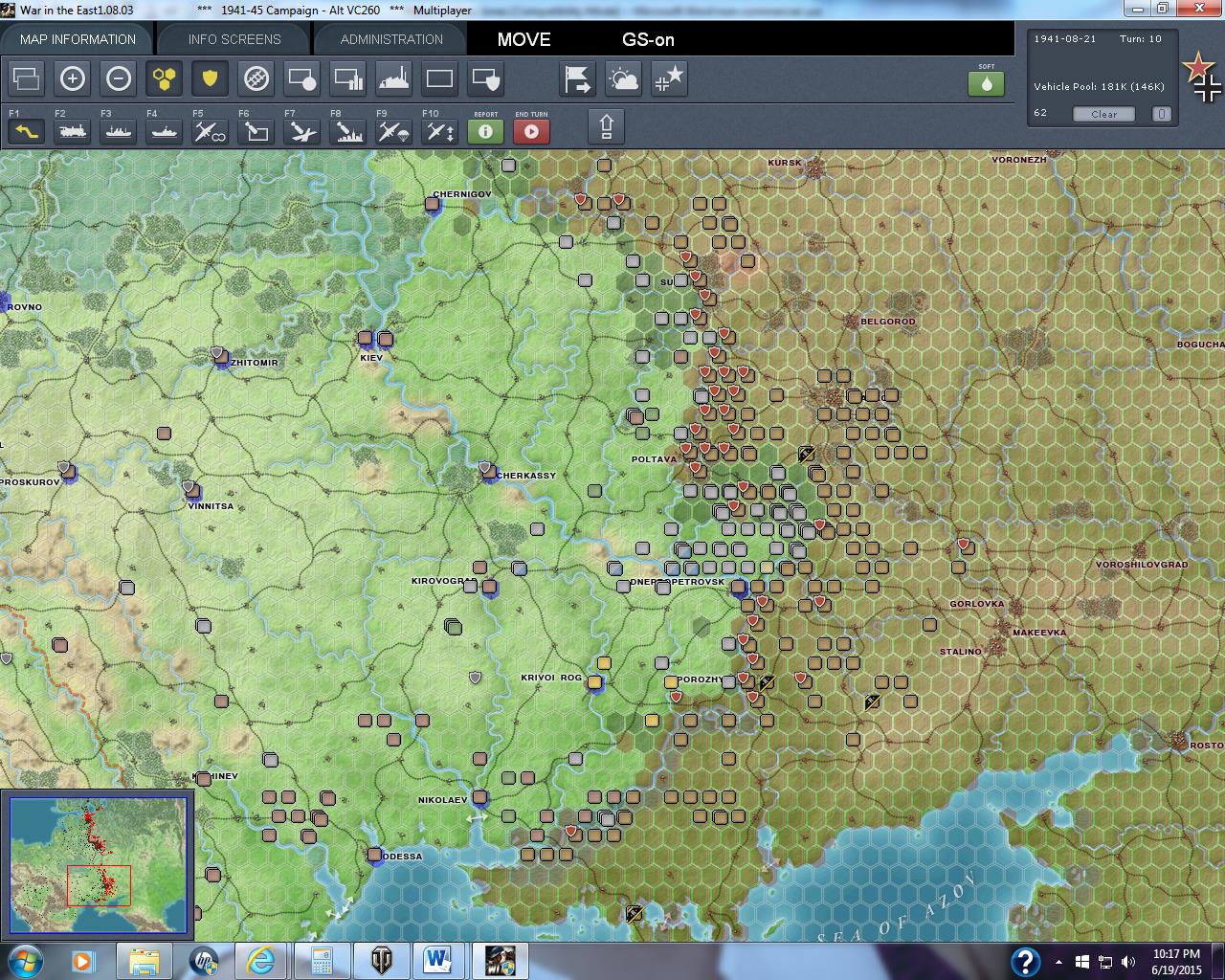The width and height of the screenshot is (1225, 980).
Task: Click the Kiev city label on map
Action: click(371, 358)
